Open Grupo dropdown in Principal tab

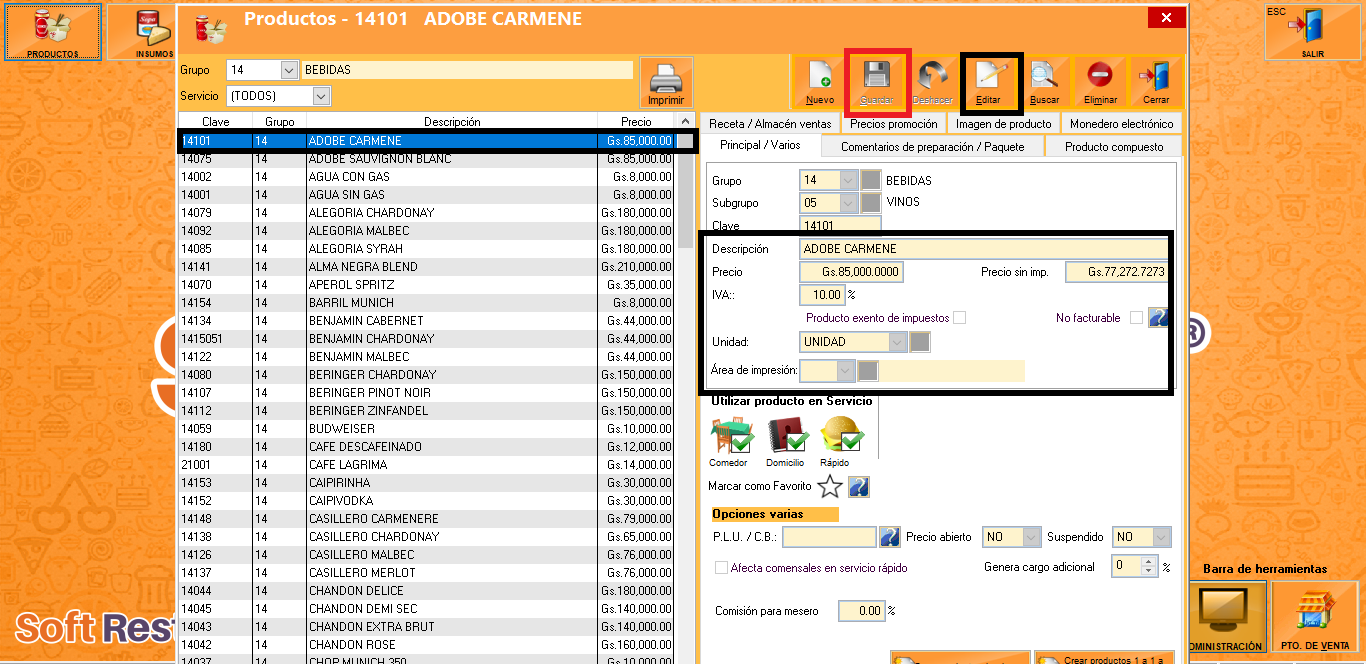point(849,181)
